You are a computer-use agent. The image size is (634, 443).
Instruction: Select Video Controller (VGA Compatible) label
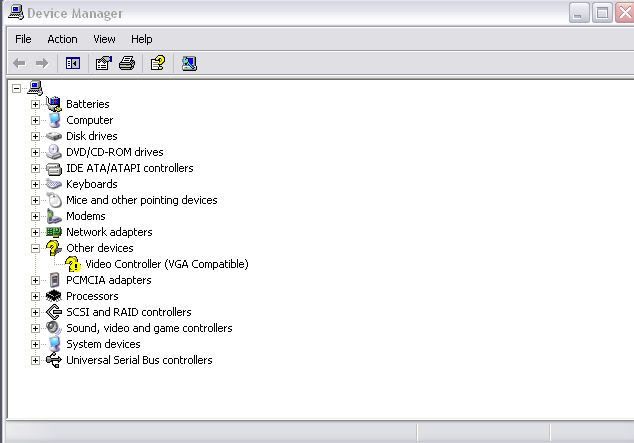pyautogui.click(x=167, y=264)
